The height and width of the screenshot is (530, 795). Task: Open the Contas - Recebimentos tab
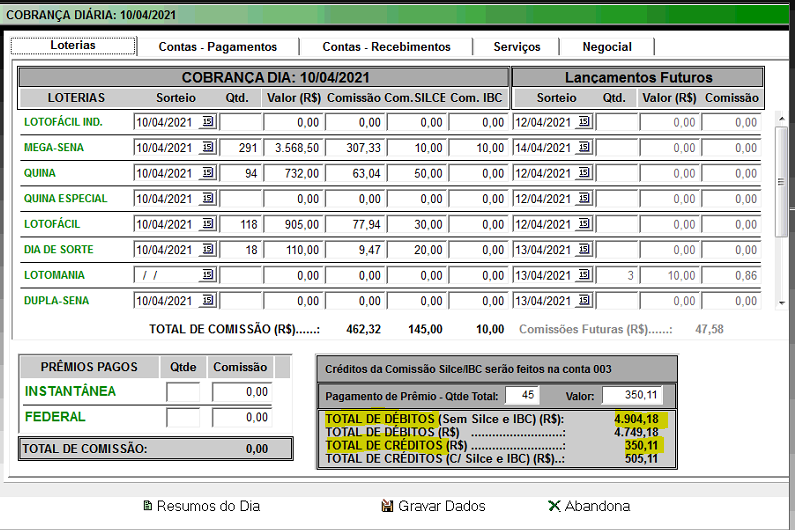coord(386,47)
